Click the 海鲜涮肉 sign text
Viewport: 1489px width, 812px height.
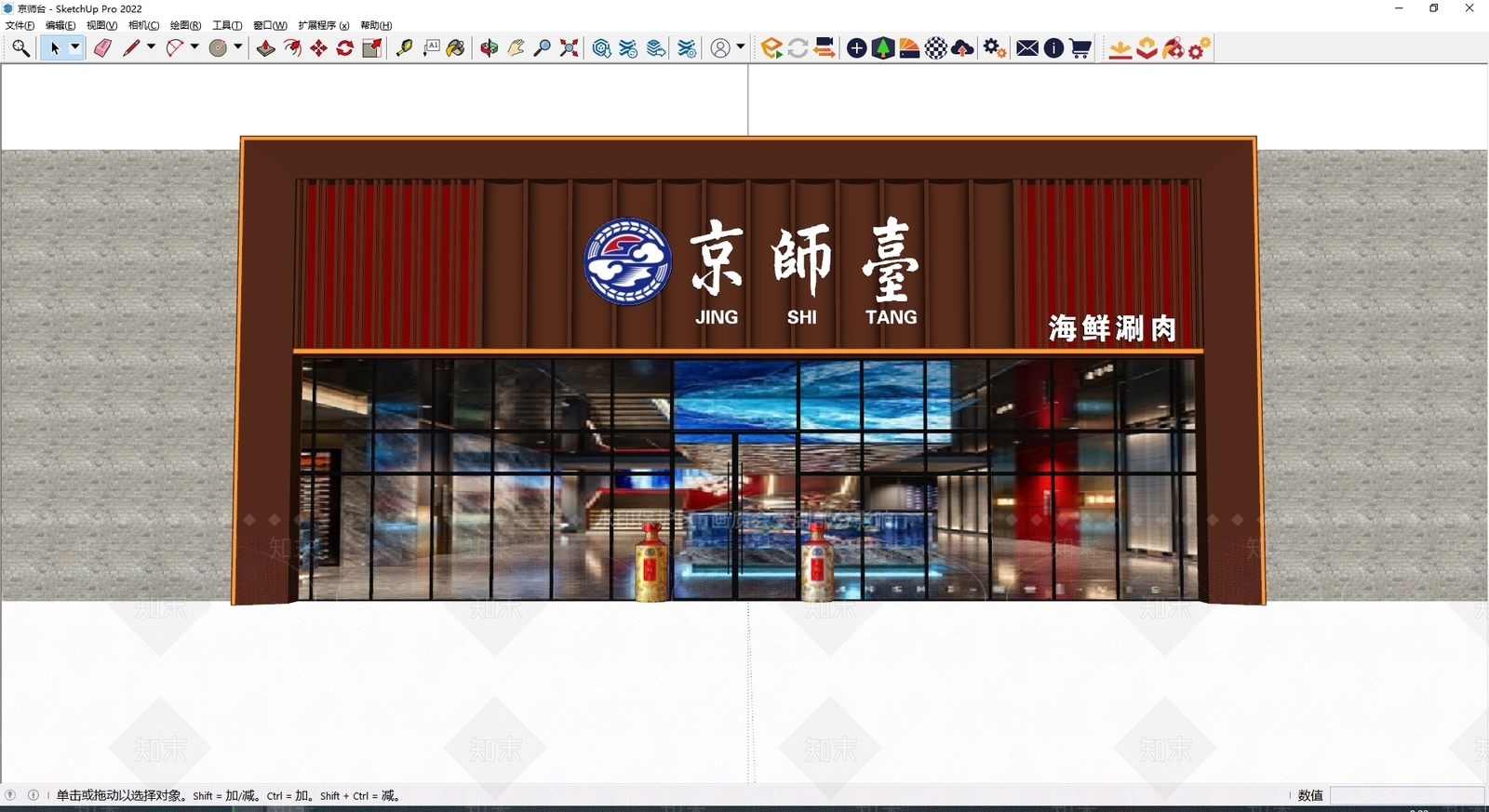point(1112,328)
